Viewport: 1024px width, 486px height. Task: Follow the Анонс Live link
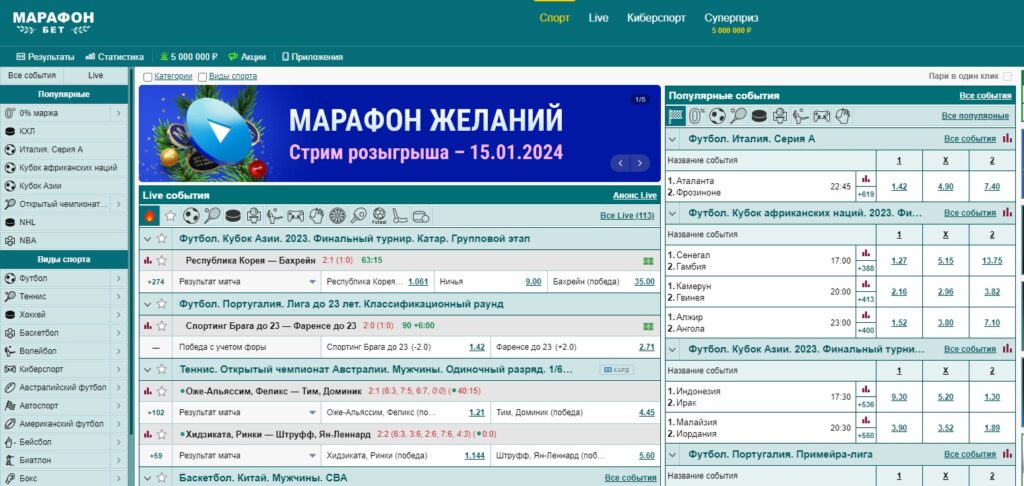635,195
